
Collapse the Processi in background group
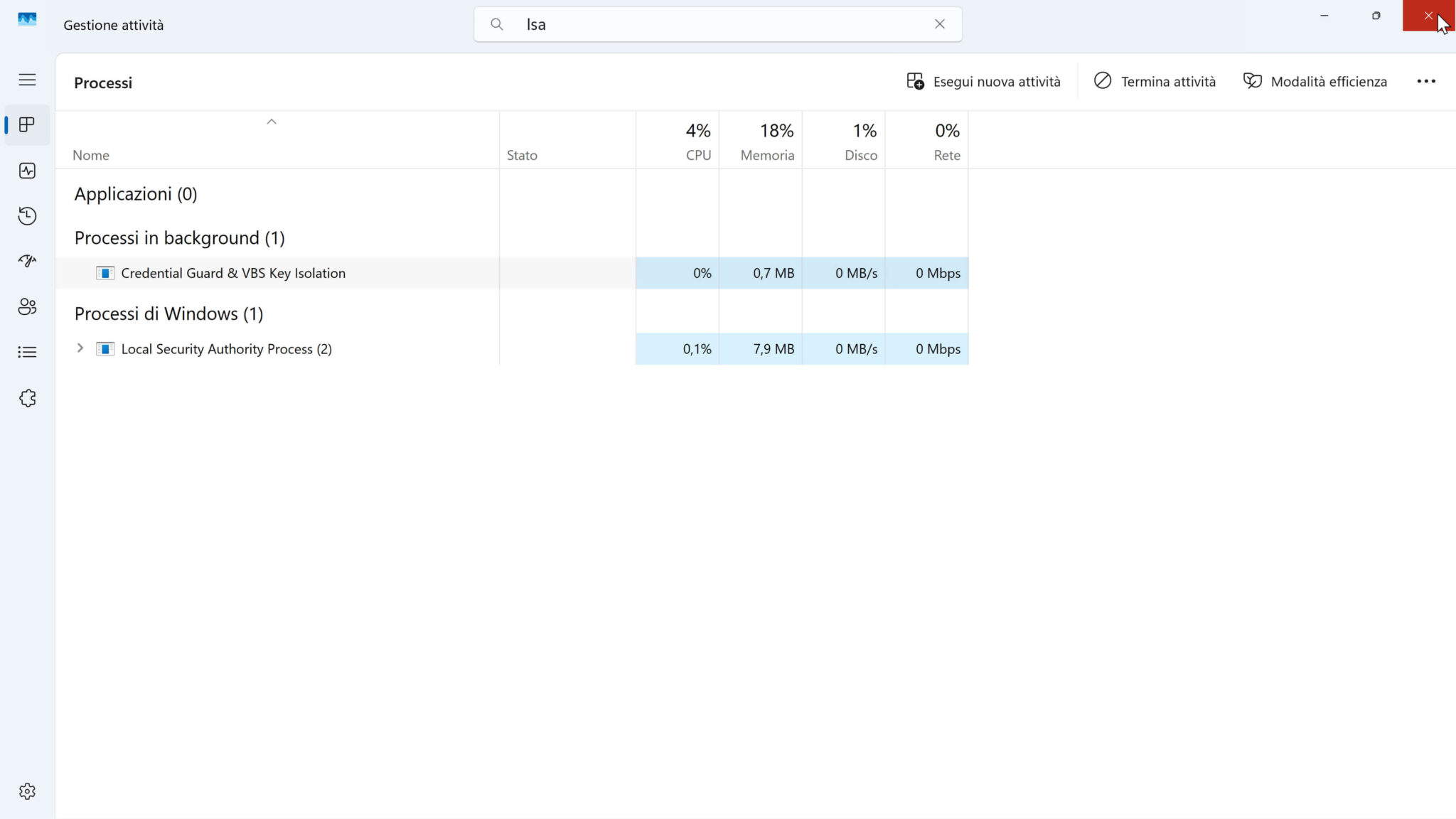[180, 237]
